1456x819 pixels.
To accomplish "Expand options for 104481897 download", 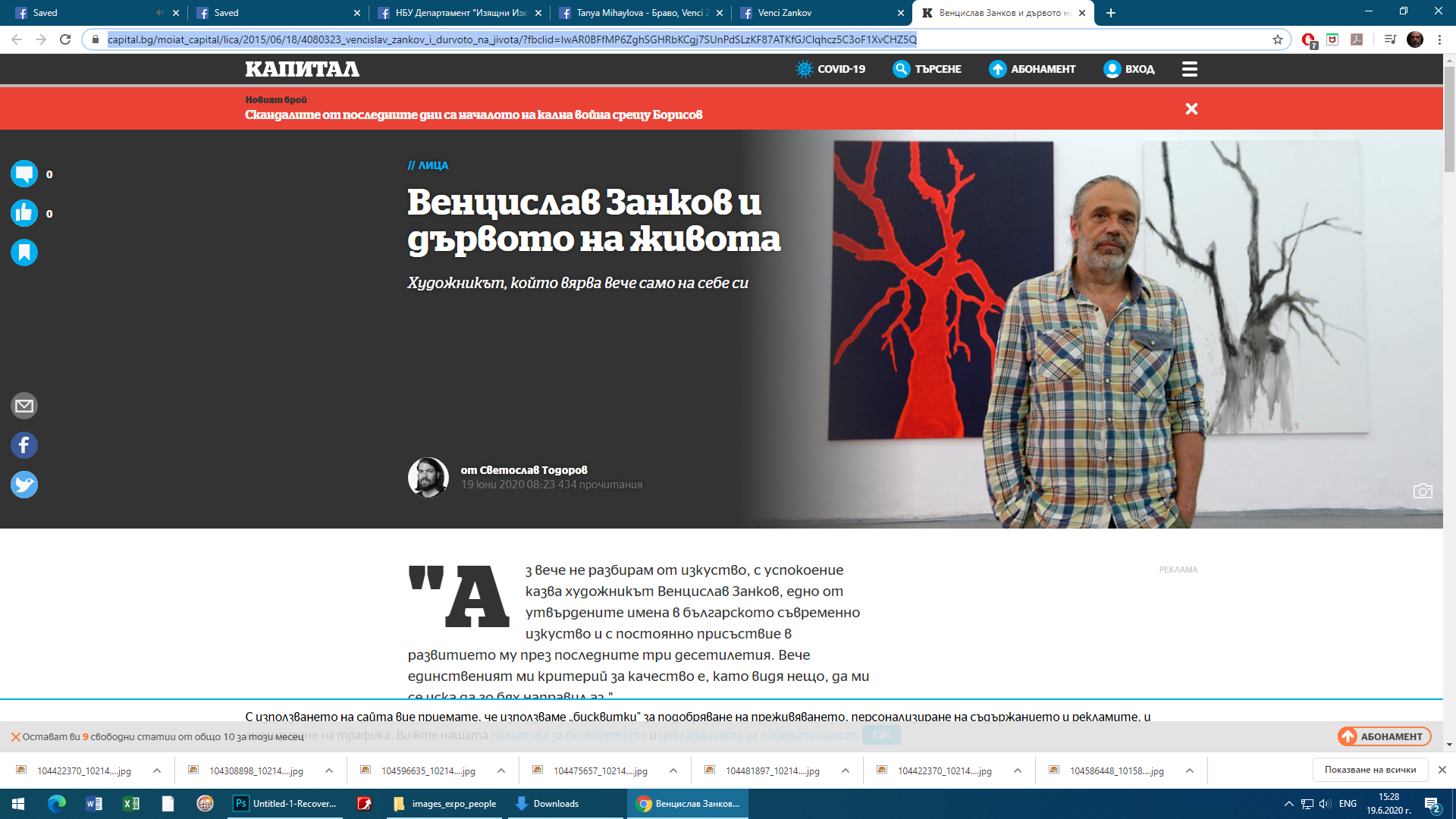I will tap(846, 770).
